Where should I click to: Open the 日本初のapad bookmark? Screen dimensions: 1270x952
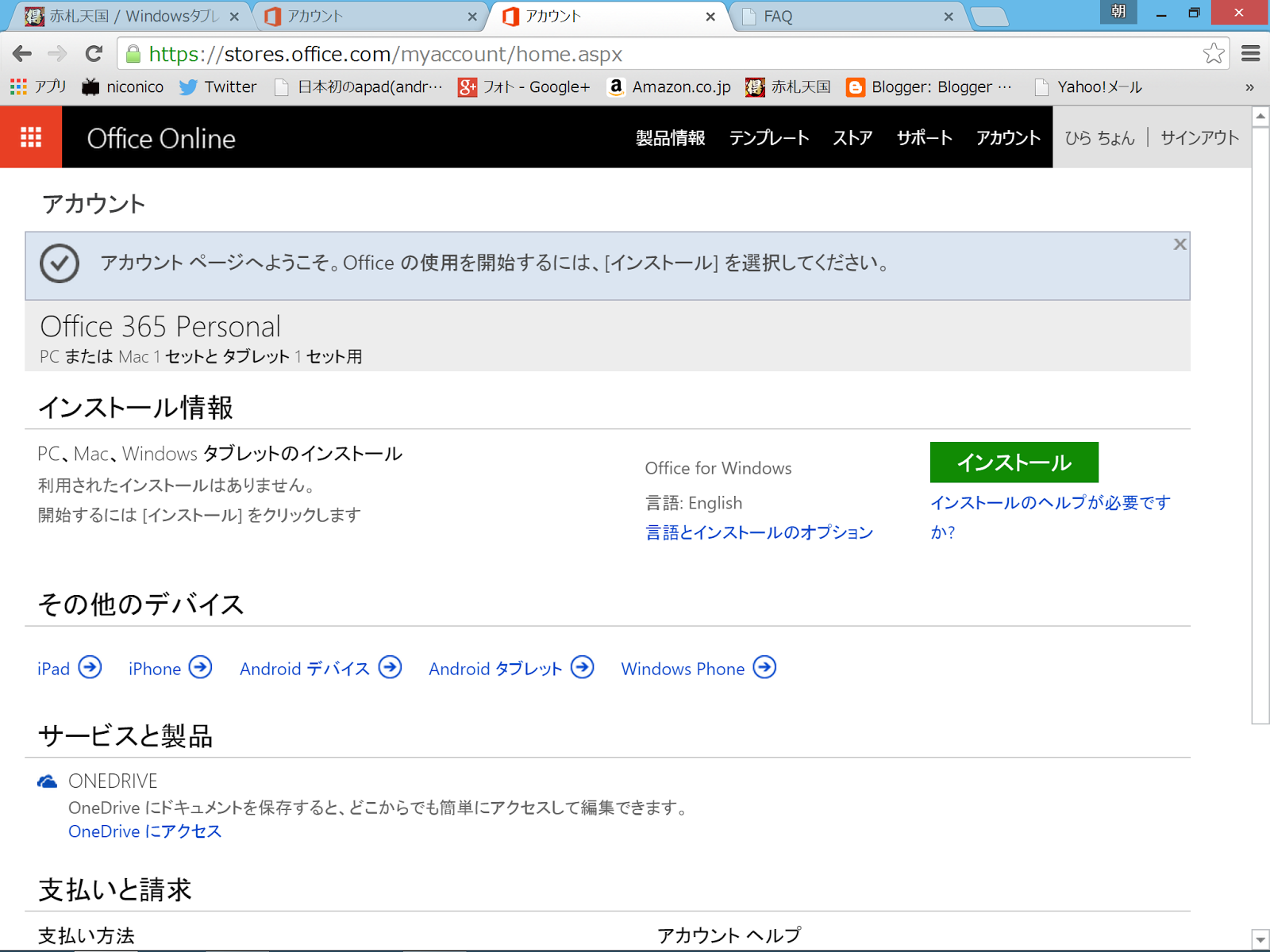359,86
